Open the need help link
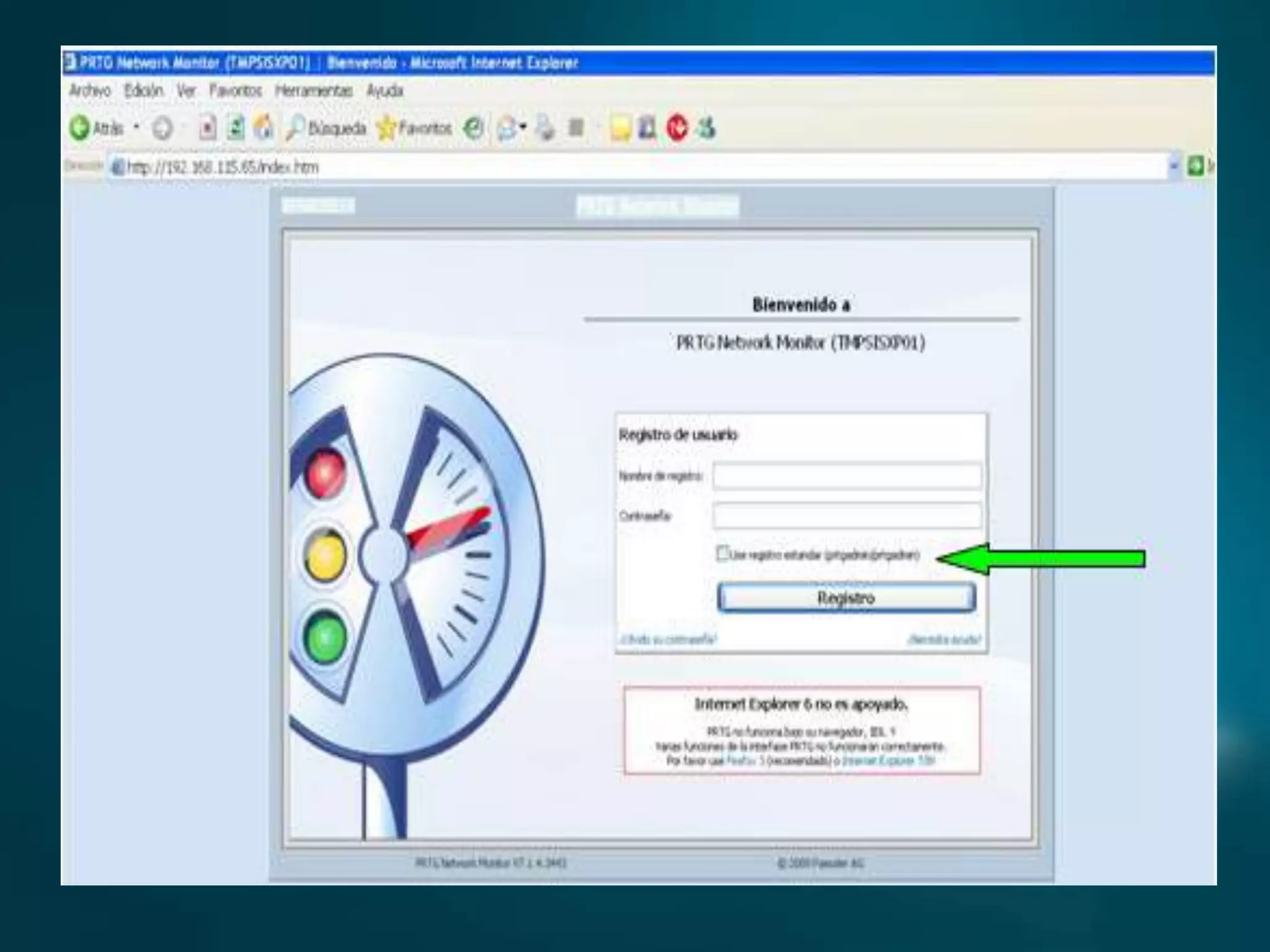Viewport: 1270px width, 952px height. (944, 639)
